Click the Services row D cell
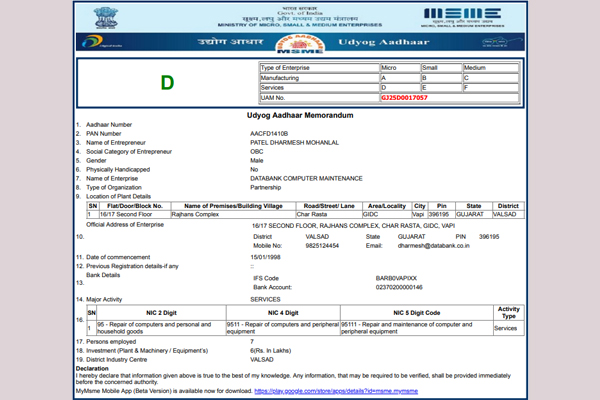 (x=400, y=88)
